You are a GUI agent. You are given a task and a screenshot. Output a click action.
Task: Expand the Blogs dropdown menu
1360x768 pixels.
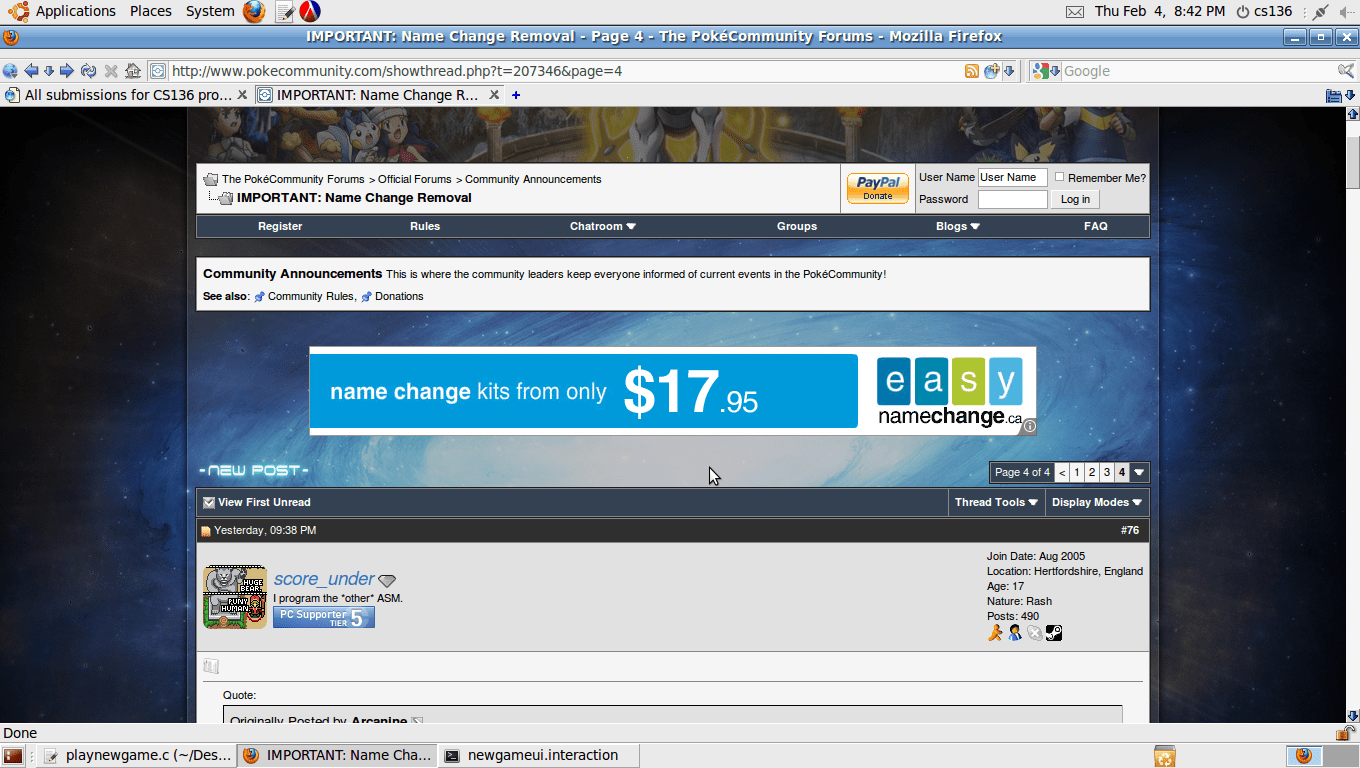click(958, 226)
